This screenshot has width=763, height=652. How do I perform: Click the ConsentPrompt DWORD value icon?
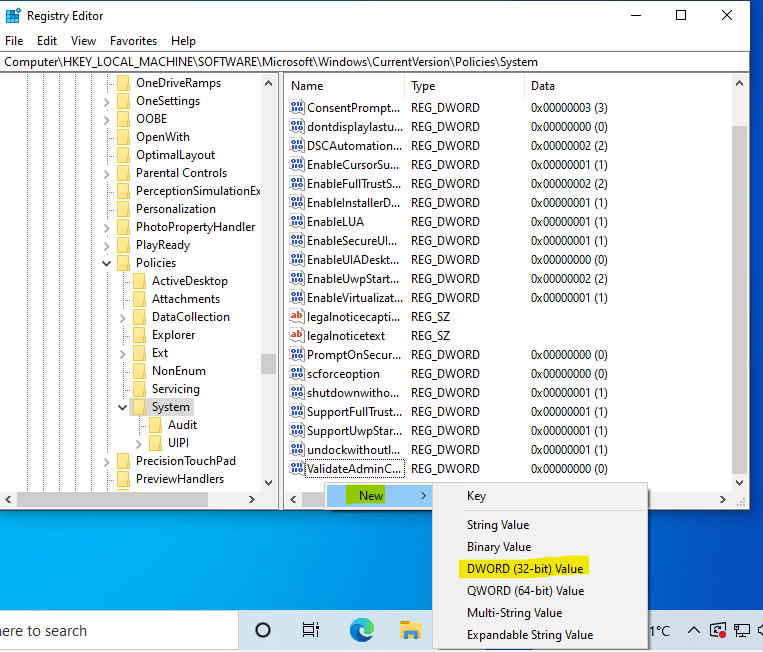[x=297, y=108]
